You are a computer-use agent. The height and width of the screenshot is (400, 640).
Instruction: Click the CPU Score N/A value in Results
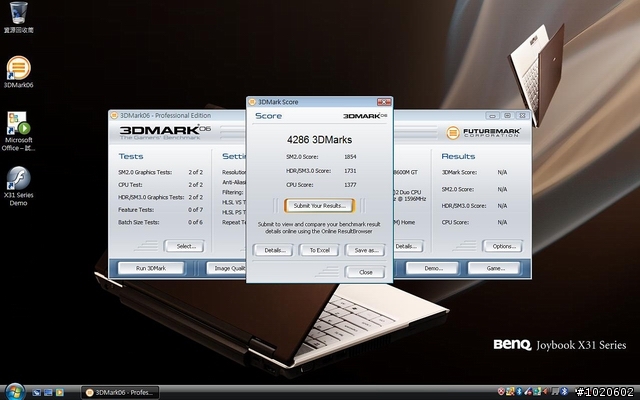click(502, 222)
